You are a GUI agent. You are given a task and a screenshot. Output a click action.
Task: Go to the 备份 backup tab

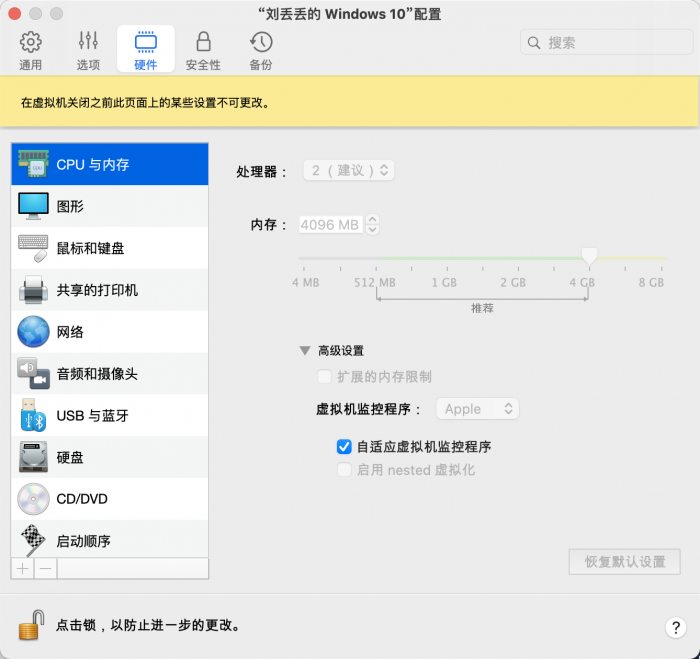point(261,50)
